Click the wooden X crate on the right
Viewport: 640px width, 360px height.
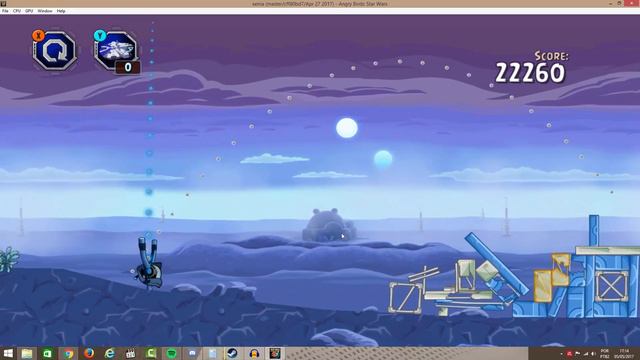[611, 286]
